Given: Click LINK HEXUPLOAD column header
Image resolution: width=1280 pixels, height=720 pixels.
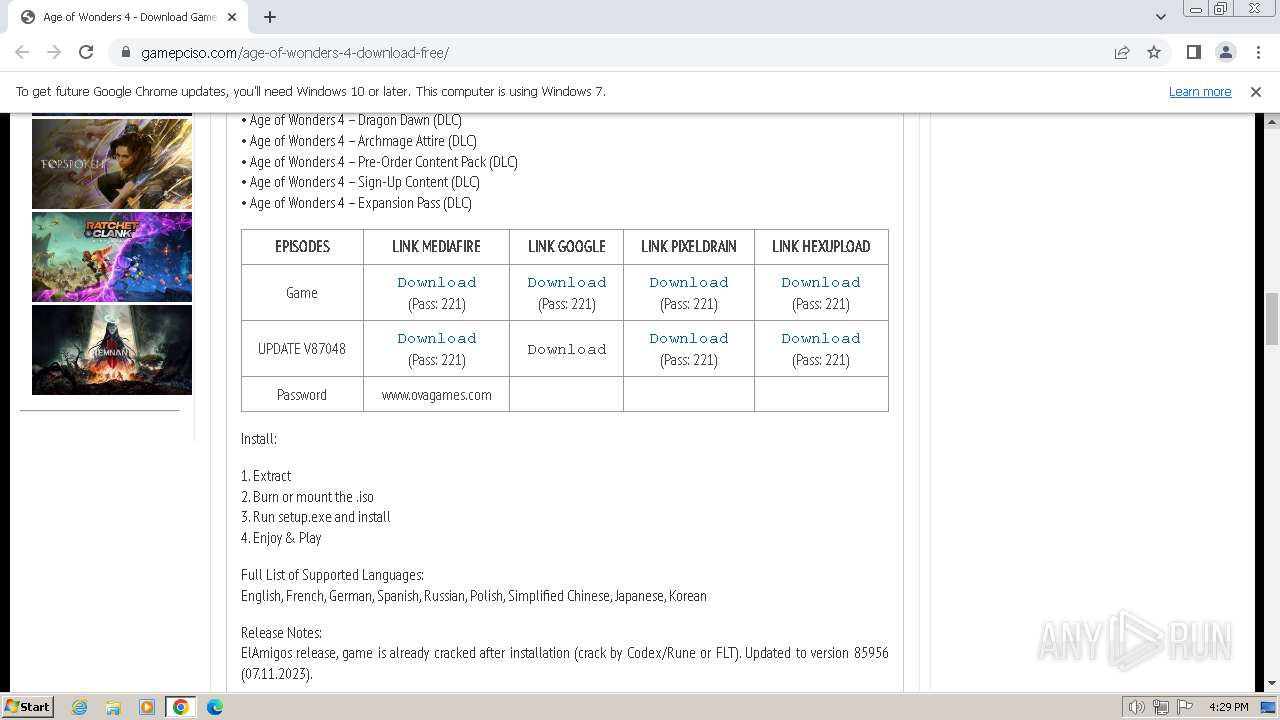Looking at the screenshot, I should pos(820,246).
